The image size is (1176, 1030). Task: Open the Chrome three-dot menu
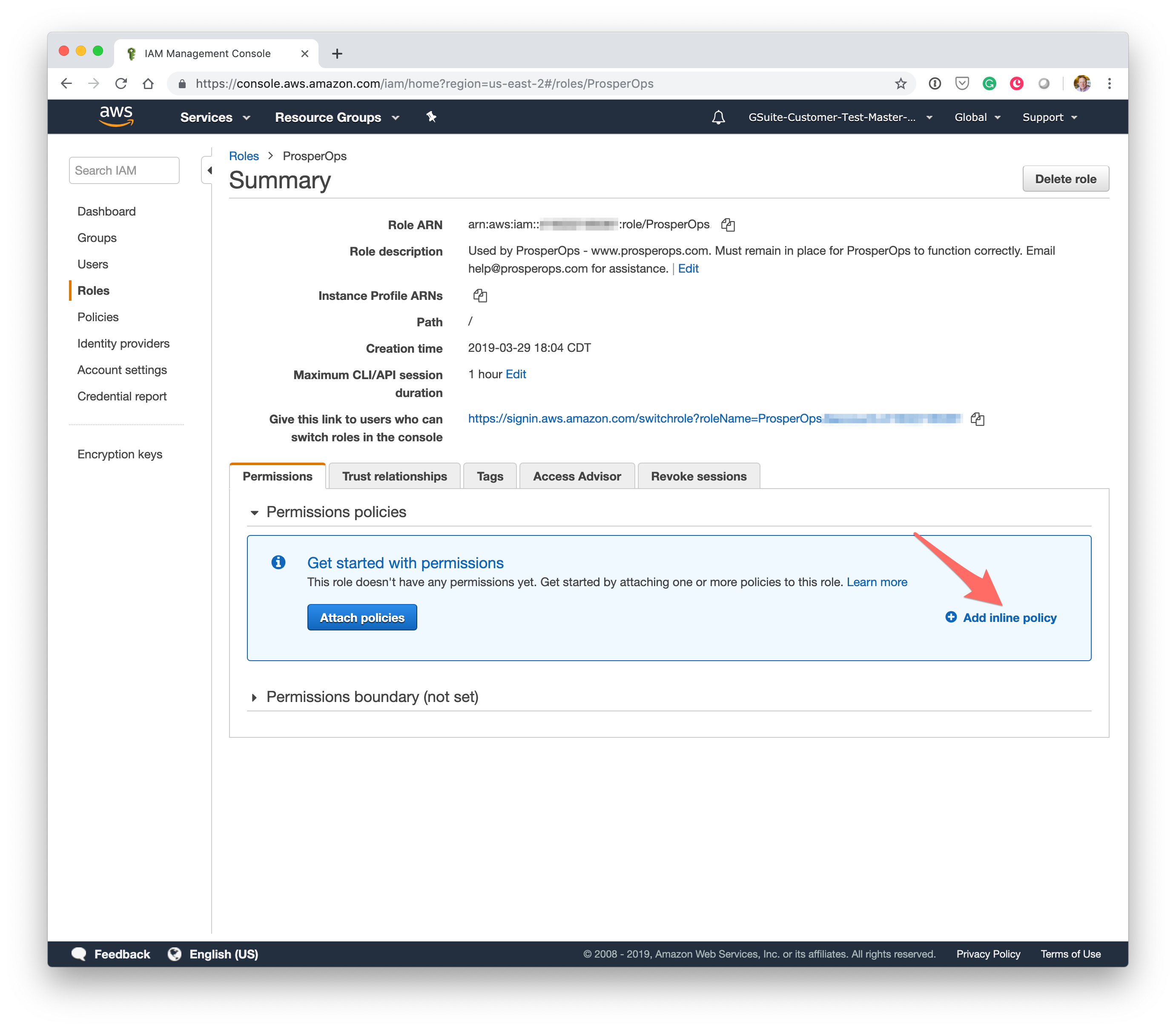pyautogui.click(x=1109, y=83)
